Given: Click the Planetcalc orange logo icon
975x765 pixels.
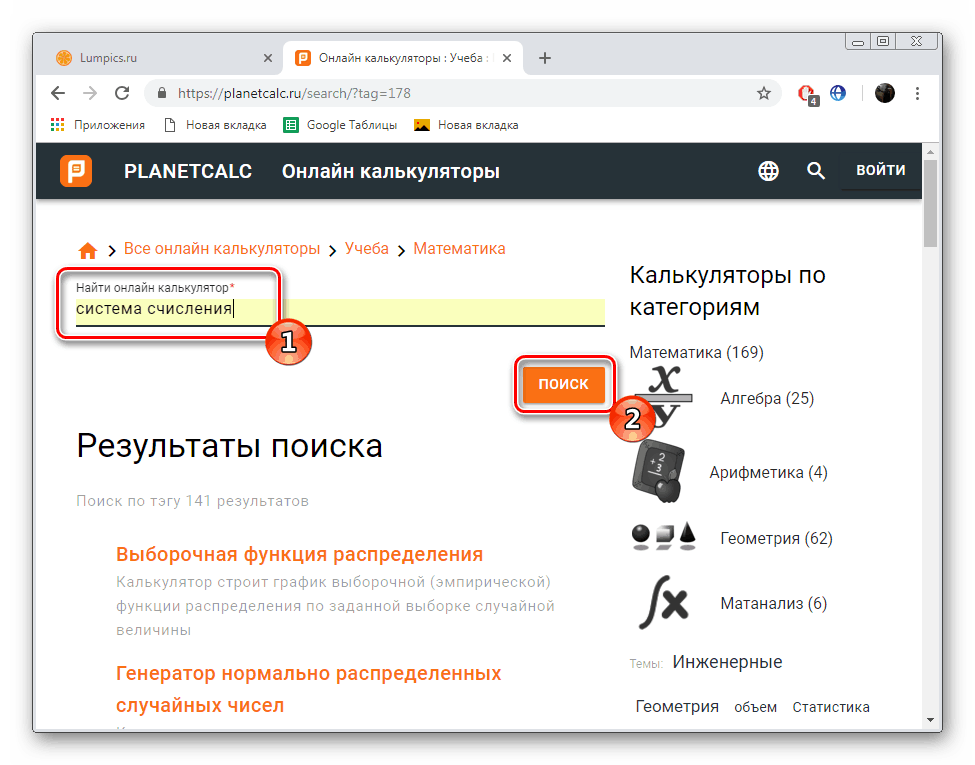Looking at the screenshot, I should click(x=76, y=171).
